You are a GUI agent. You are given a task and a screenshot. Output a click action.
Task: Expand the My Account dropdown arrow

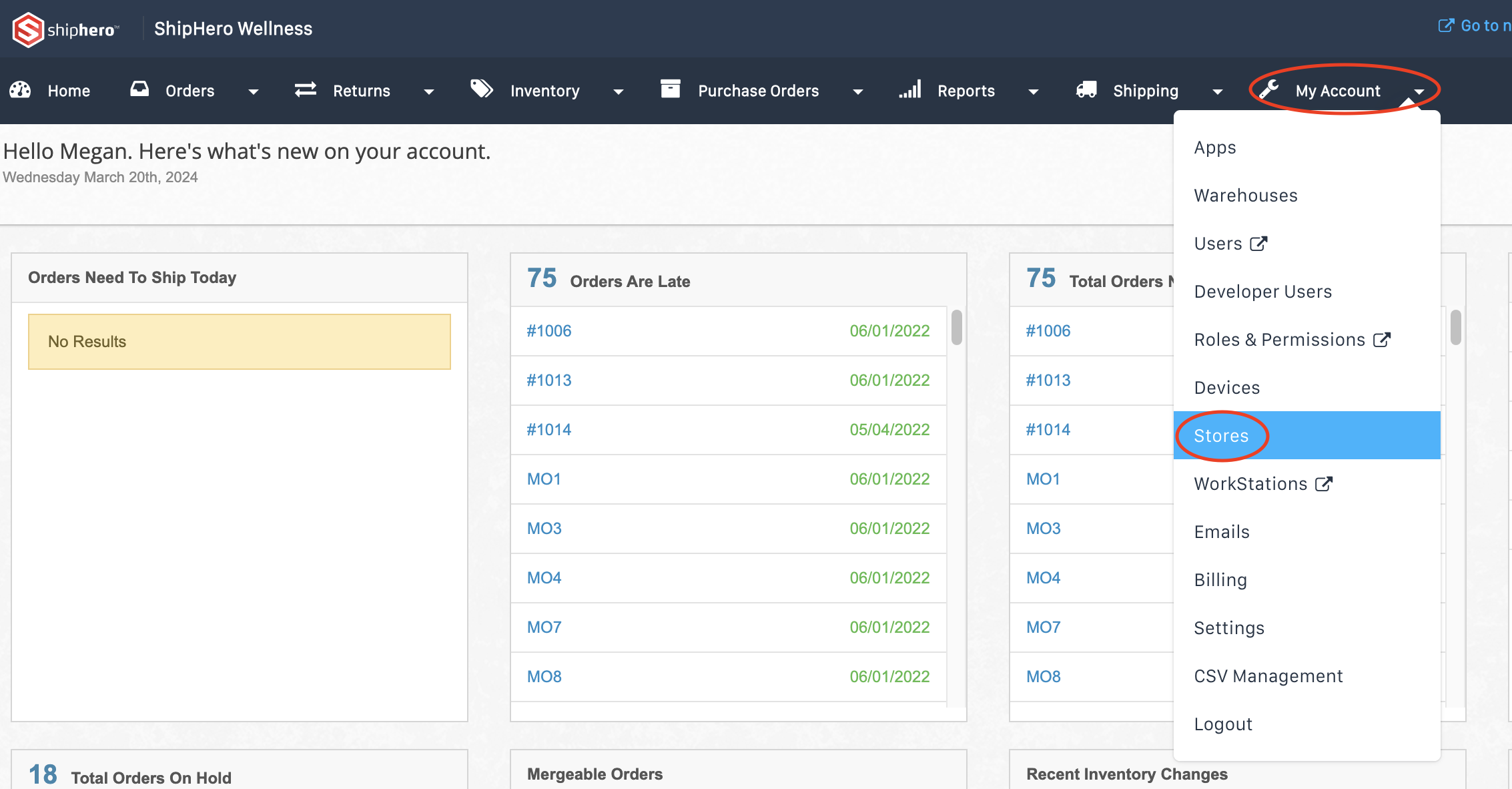pyautogui.click(x=1420, y=90)
